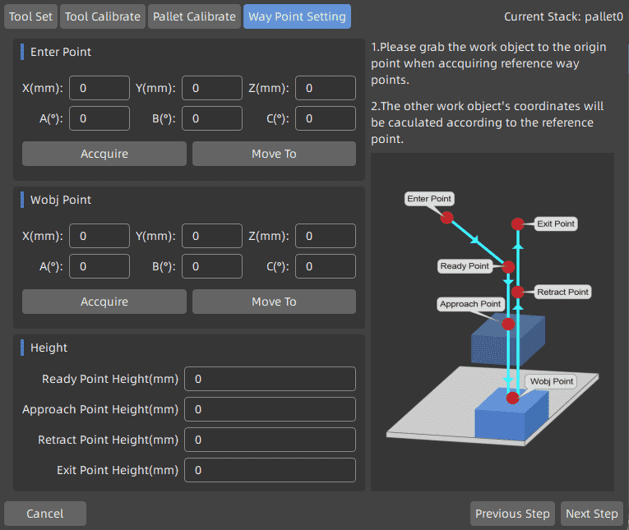Click the Current Stack: pallet0 text
This screenshot has height=530, width=629.
563,16
